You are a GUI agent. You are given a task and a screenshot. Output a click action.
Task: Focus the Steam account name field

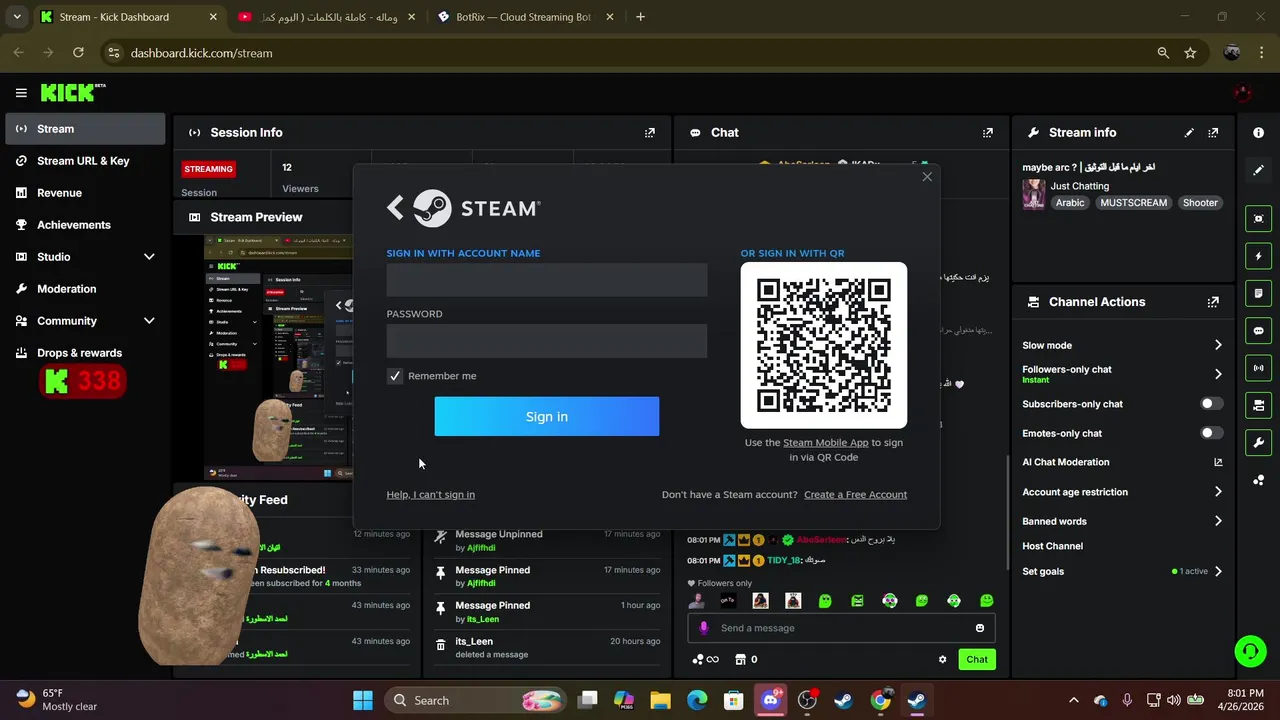click(547, 280)
